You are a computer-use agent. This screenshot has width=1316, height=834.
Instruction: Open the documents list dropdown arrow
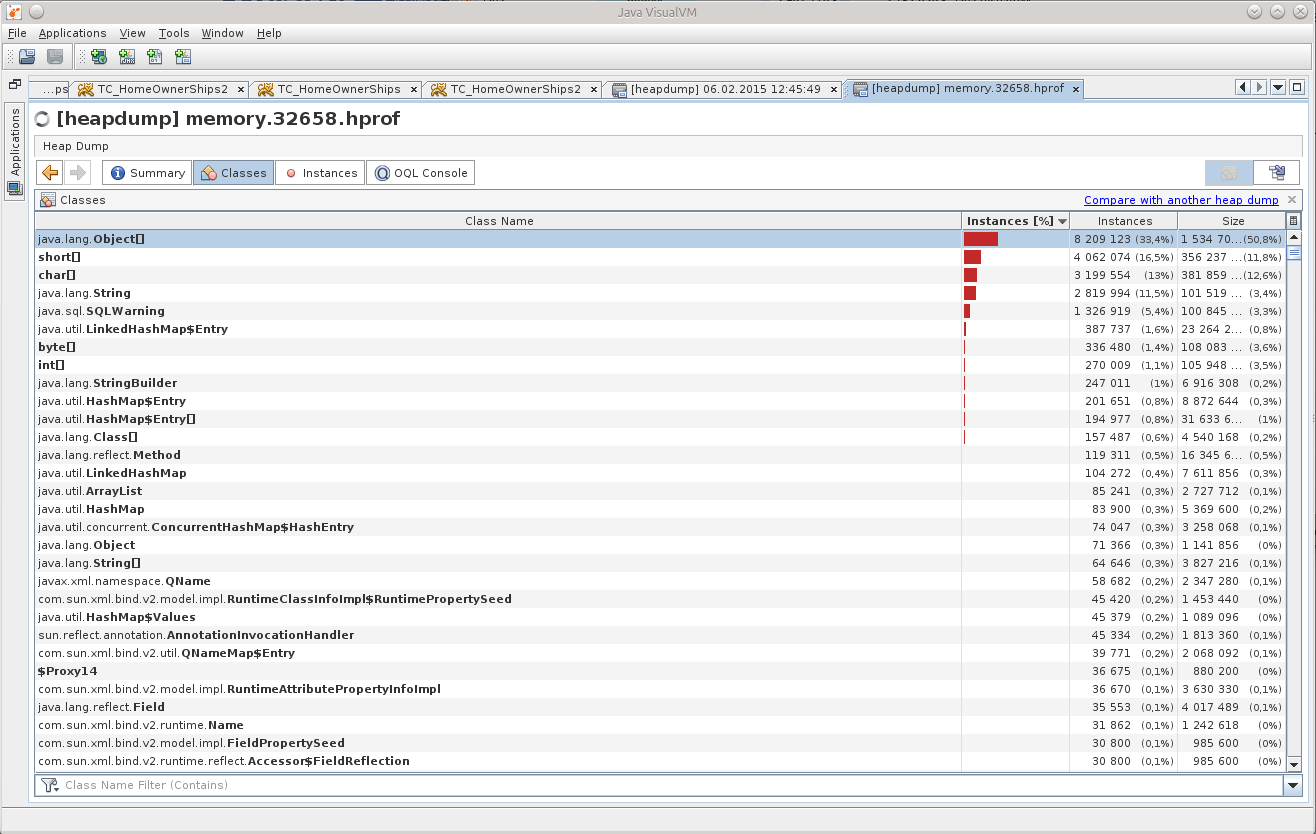click(x=1278, y=88)
